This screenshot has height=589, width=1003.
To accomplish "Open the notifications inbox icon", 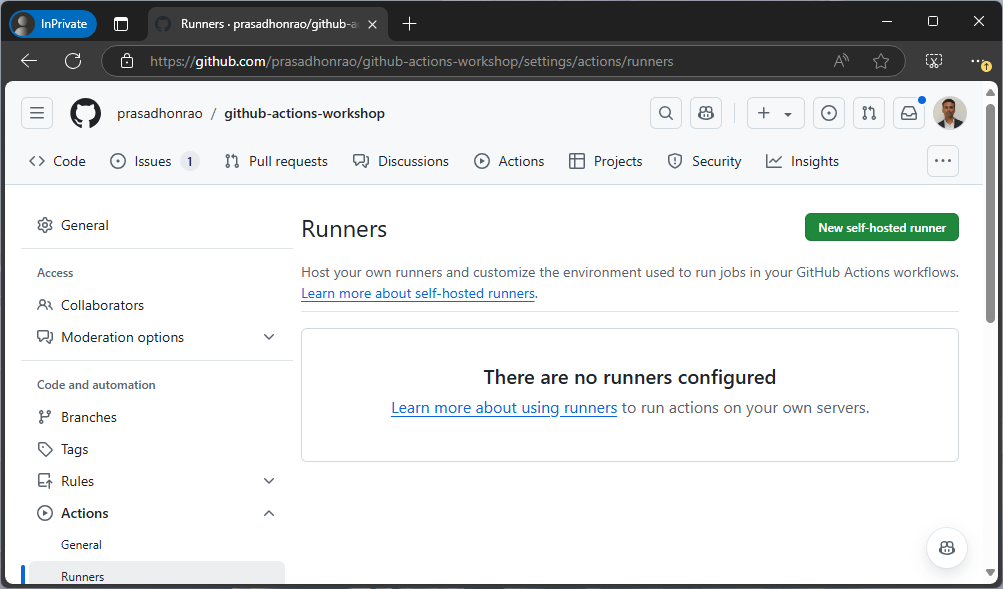I will click(x=909, y=113).
